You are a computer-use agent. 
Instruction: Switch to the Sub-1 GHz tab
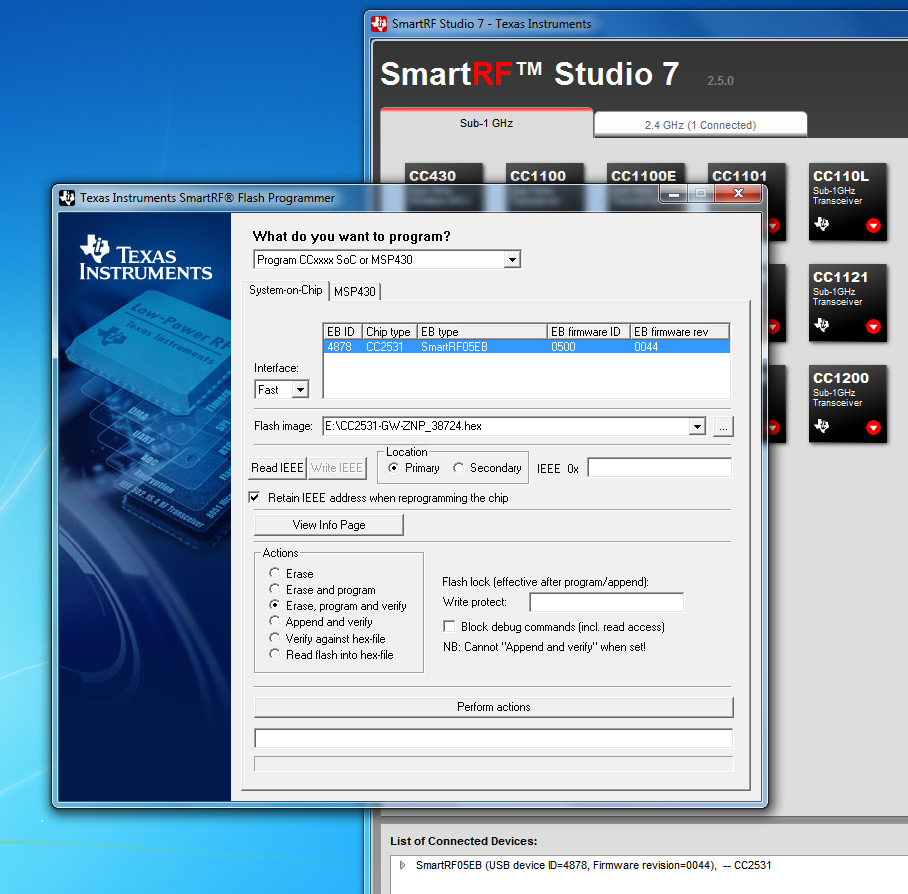486,123
